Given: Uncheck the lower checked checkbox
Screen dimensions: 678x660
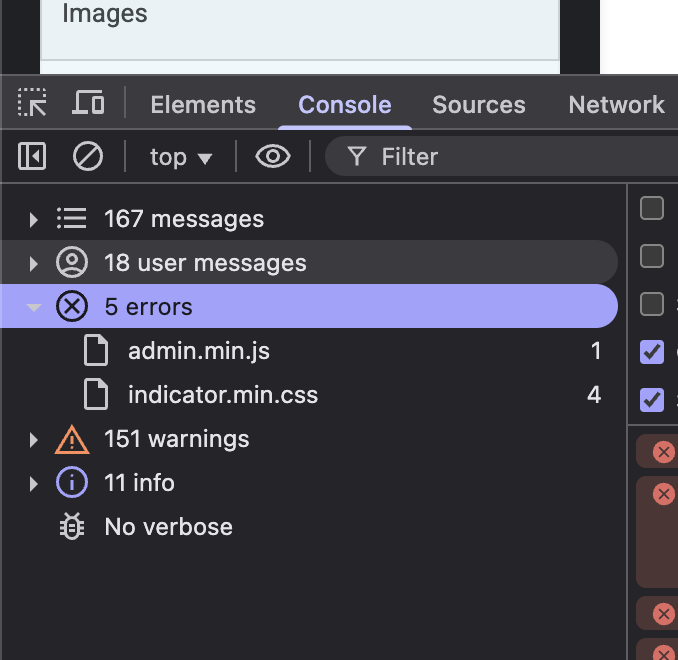Looking at the screenshot, I should coord(652,399).
